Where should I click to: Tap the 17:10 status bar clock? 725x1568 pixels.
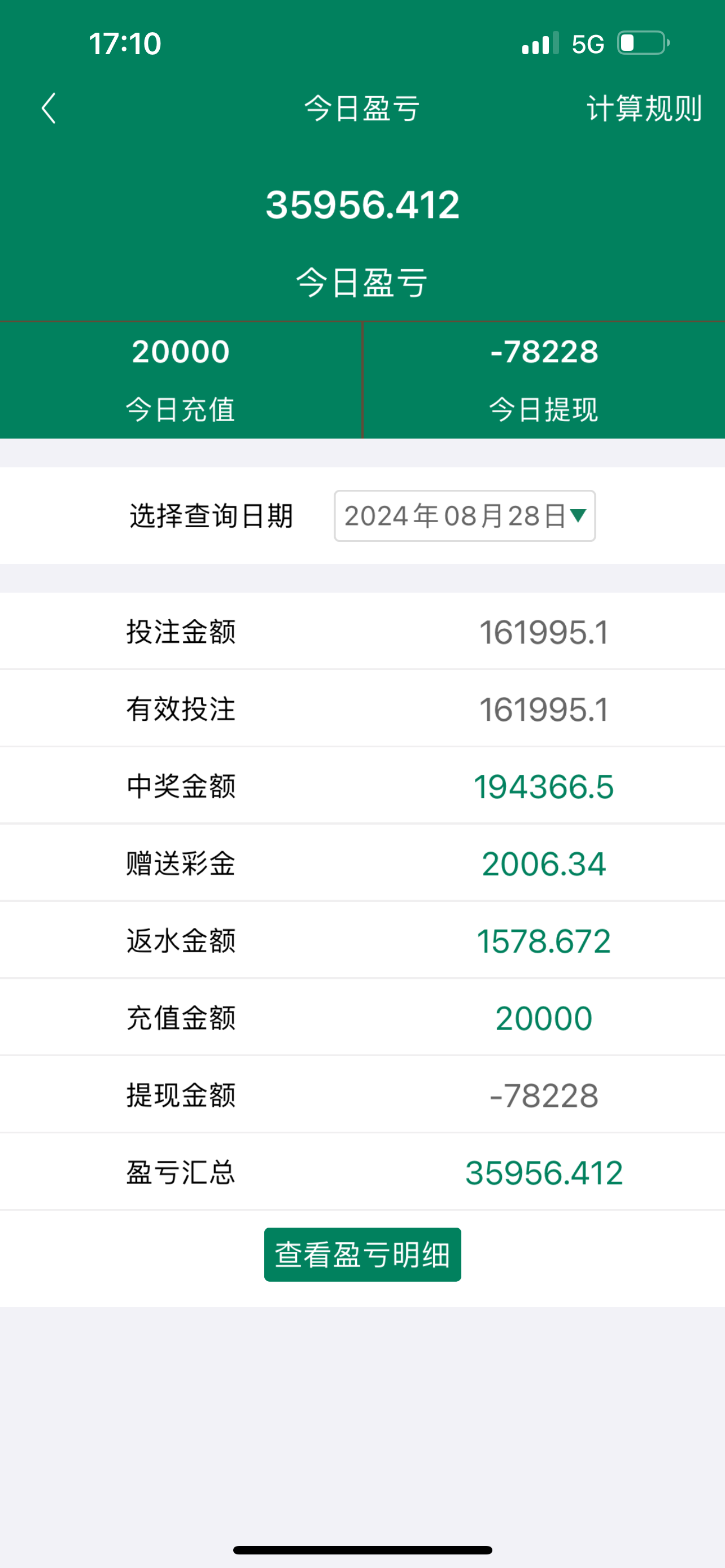click(x=125, y=44)
